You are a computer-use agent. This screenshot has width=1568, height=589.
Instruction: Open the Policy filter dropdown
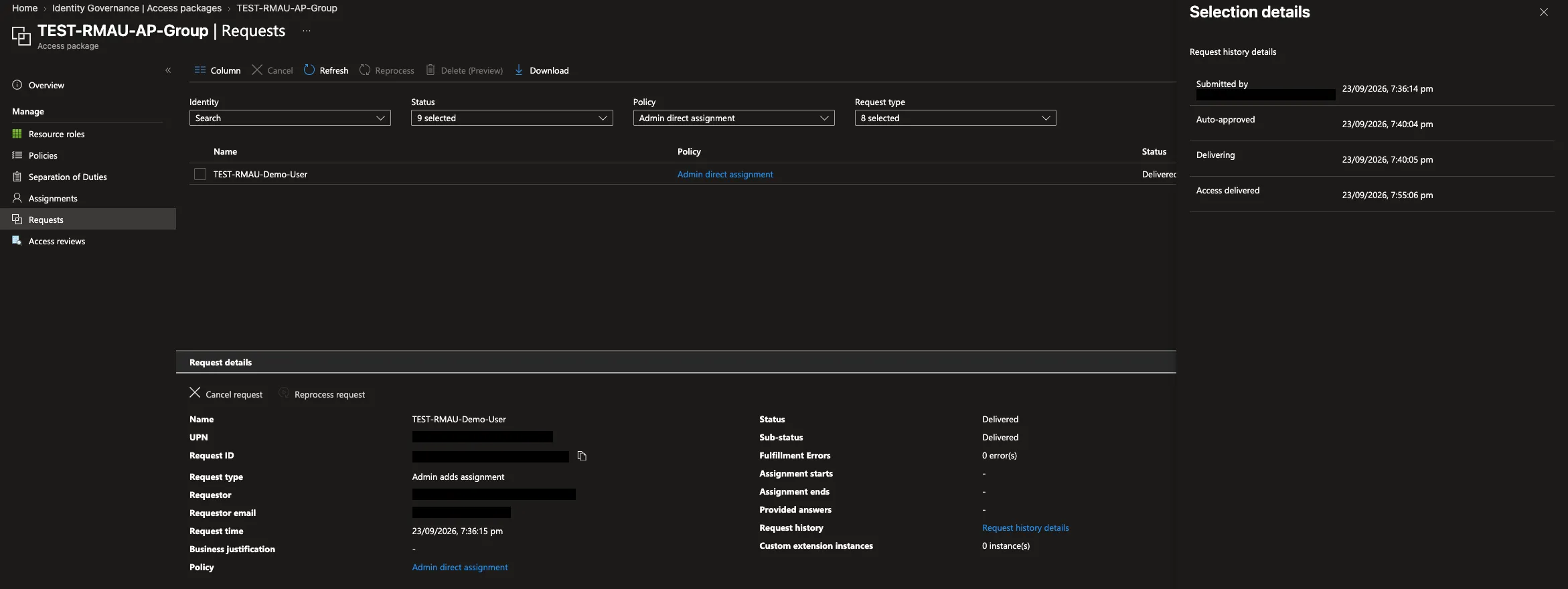[734, 118]
